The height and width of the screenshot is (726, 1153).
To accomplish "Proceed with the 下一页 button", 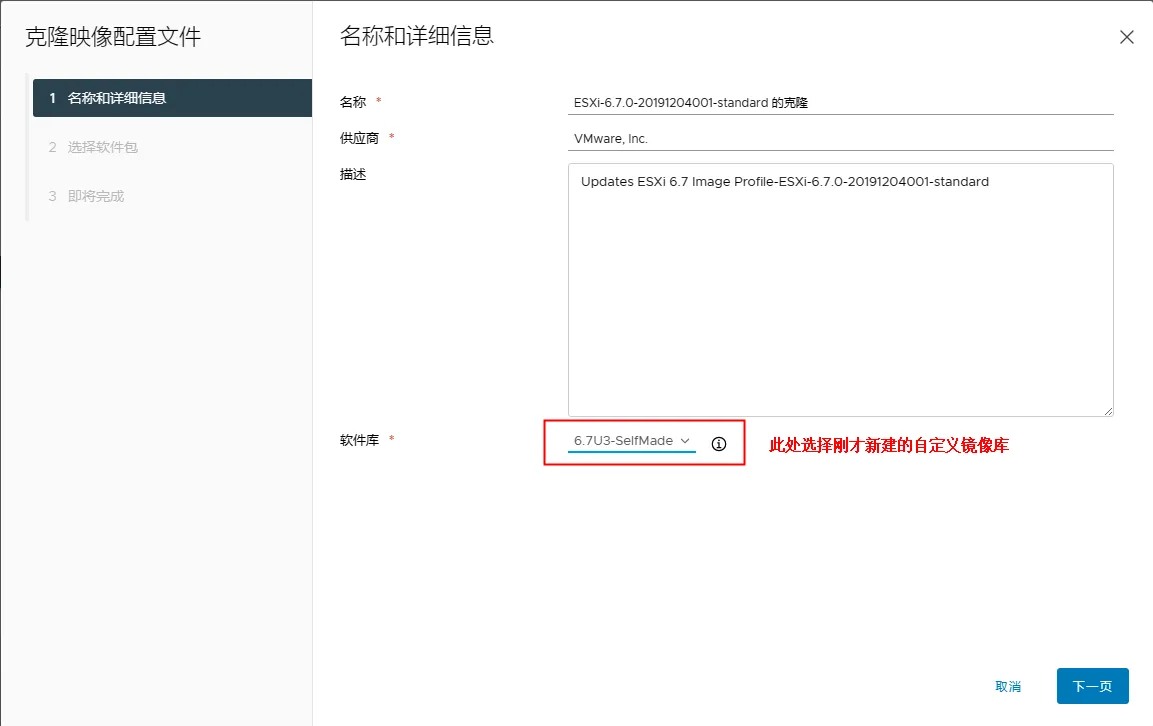I will [1092, 686].
